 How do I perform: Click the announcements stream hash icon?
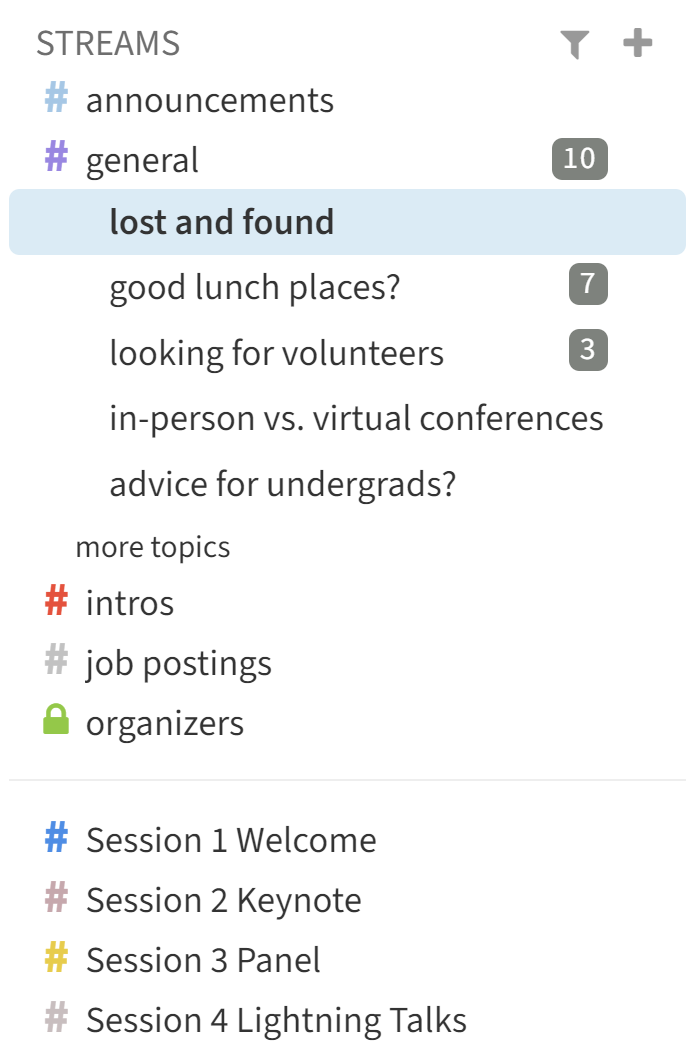(x=57, y=100)
